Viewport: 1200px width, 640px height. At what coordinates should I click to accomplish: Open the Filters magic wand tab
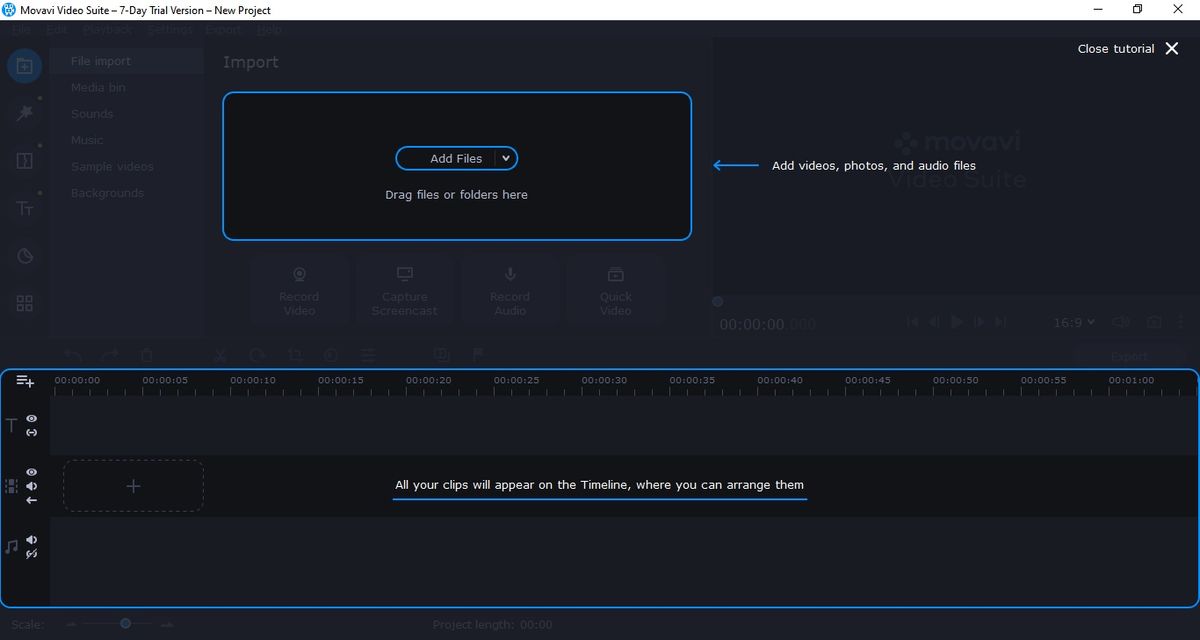point(25,113)
